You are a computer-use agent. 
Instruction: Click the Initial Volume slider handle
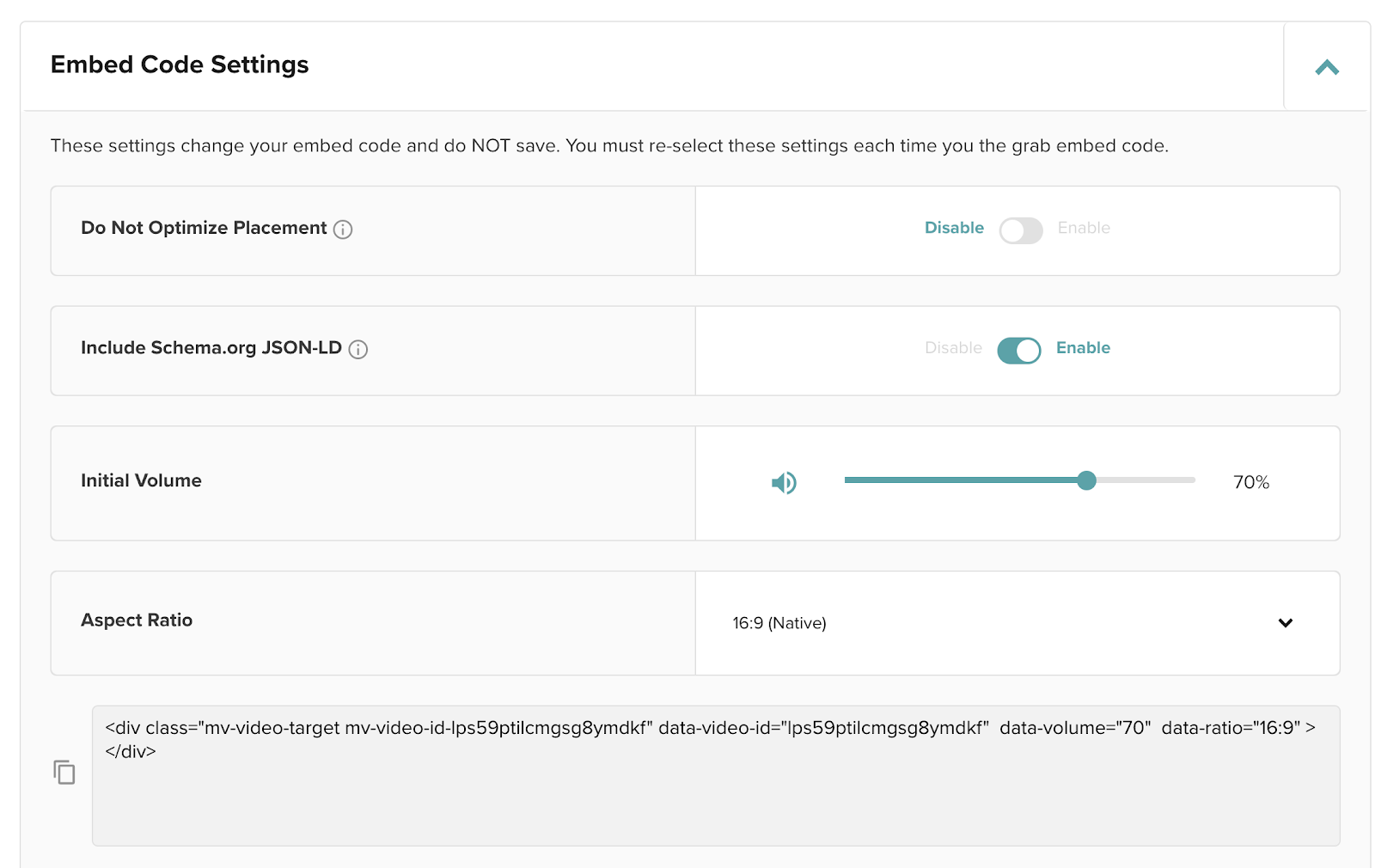(1086, 480)
